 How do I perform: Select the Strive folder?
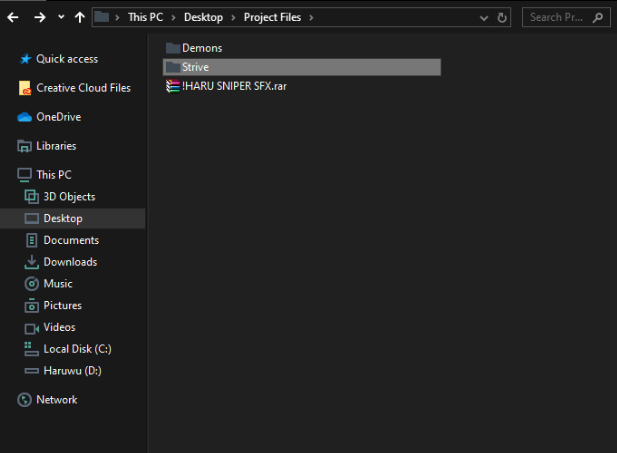[x=195, y=67]
